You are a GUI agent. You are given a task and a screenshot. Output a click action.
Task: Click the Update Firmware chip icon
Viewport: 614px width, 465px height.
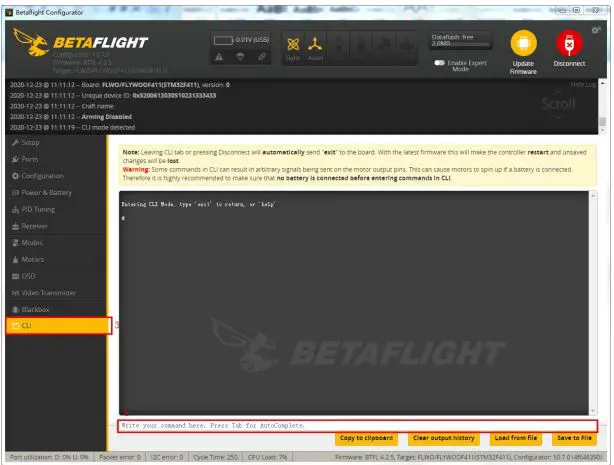[x=523, y=43]
